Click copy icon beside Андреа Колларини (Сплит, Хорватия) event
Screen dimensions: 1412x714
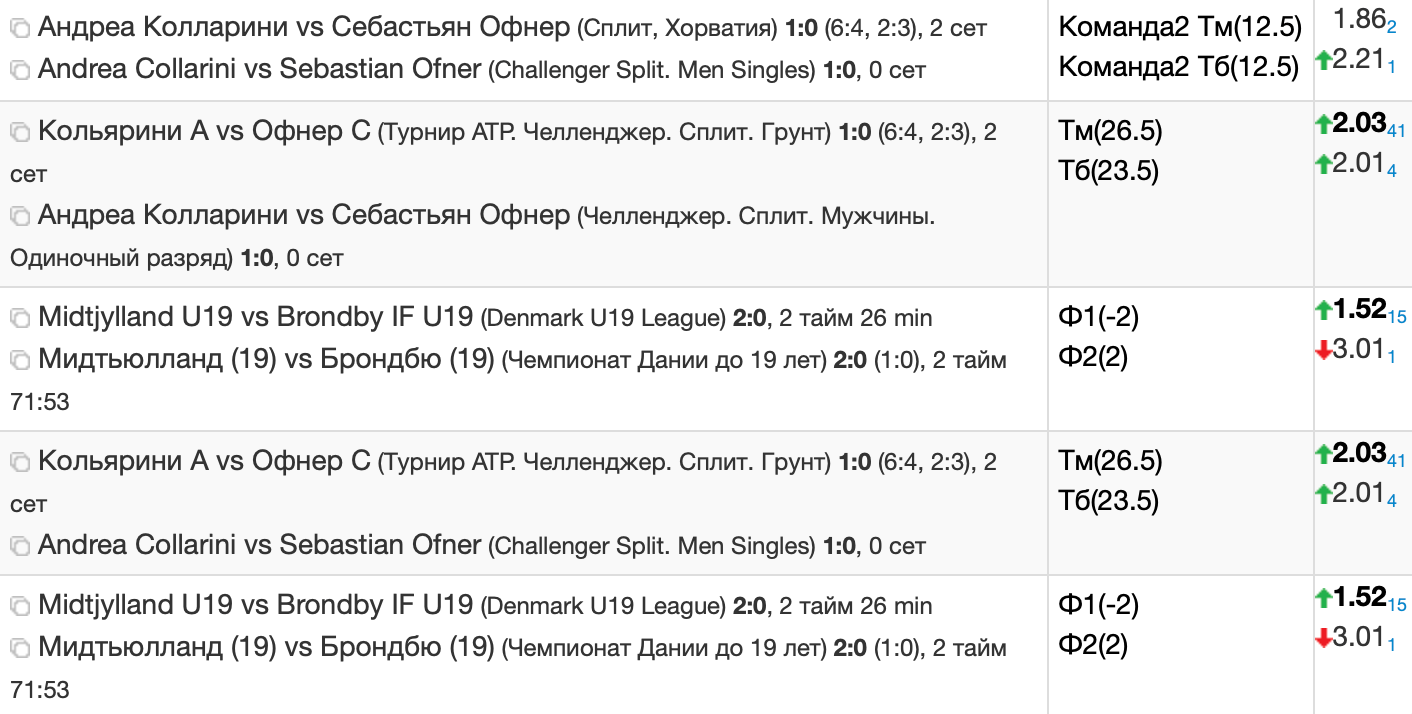click(x=19, y=28)
